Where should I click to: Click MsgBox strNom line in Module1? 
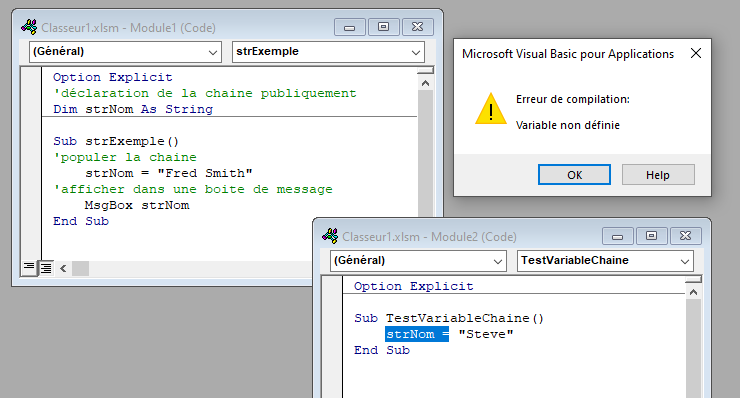coord(137,206)
